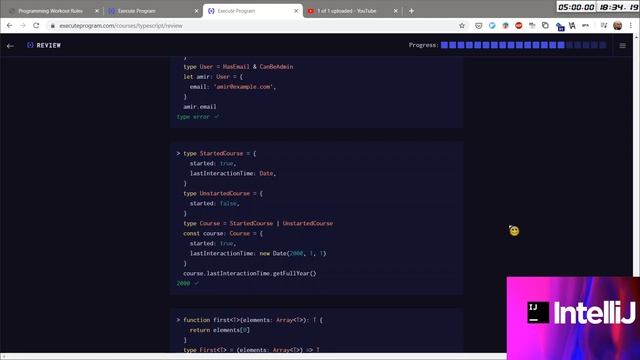Click the Execute Program logo icon

click(30, 45)
